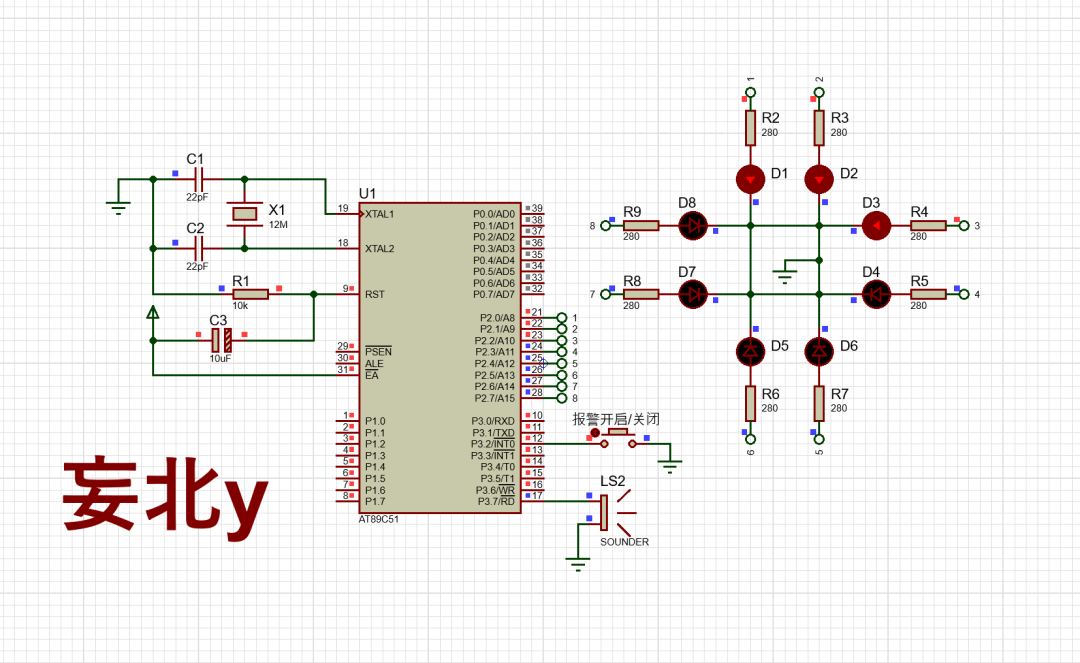Click the P3.7/RD pin label

click(x=496, y=501)
